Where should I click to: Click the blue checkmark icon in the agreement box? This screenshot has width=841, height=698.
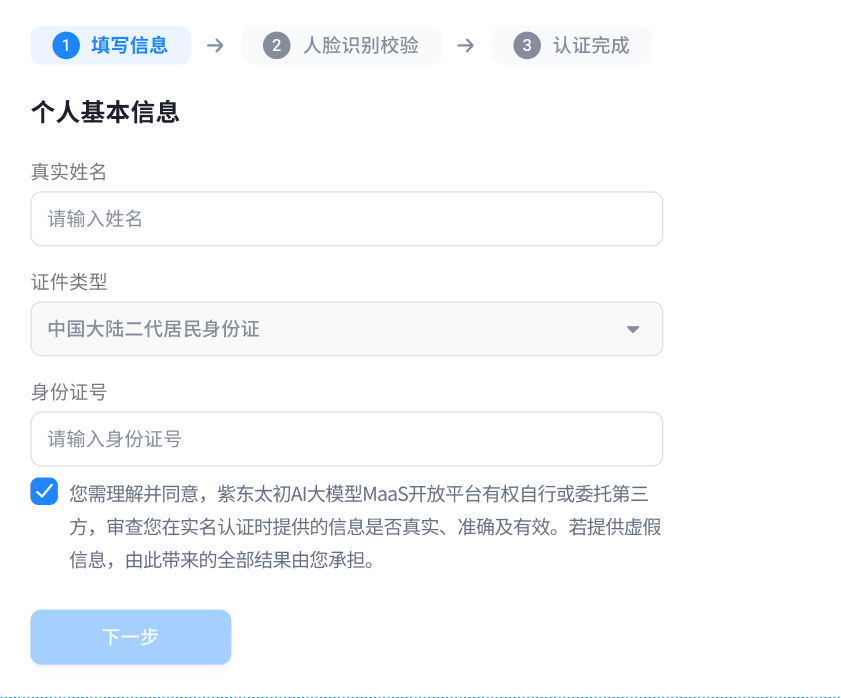44,491
